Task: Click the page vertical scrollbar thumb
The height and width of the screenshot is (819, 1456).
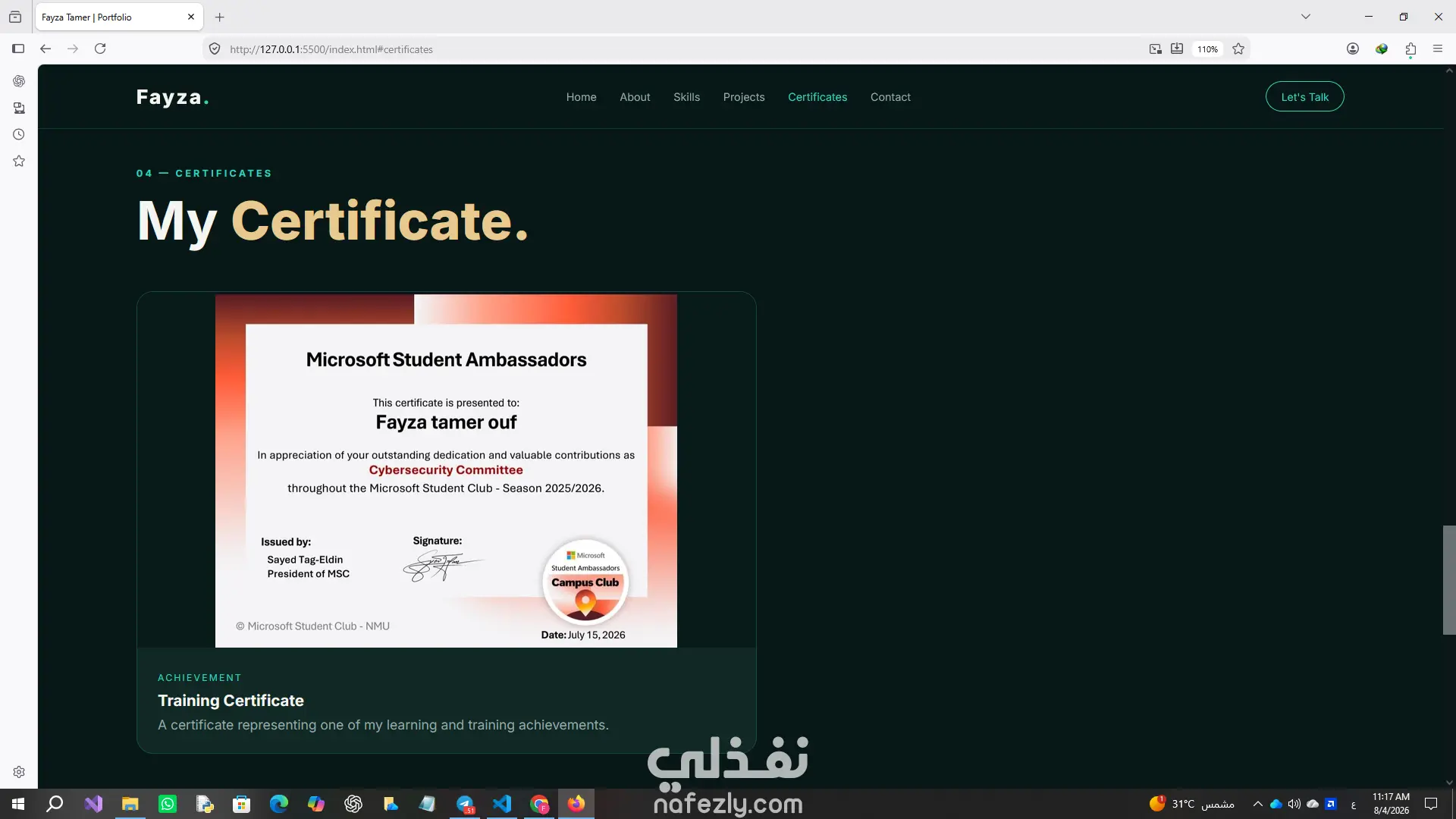Action: click(1449, 580)
